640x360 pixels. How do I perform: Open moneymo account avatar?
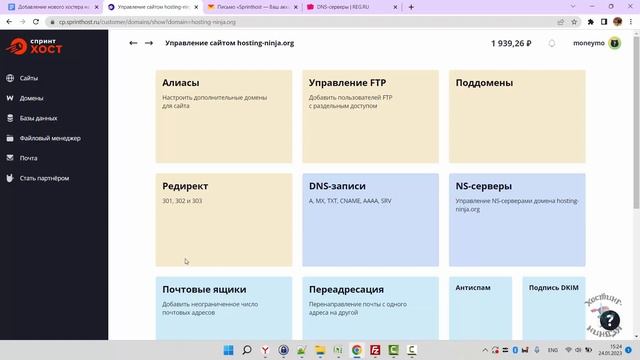click(x=615, y=43)
